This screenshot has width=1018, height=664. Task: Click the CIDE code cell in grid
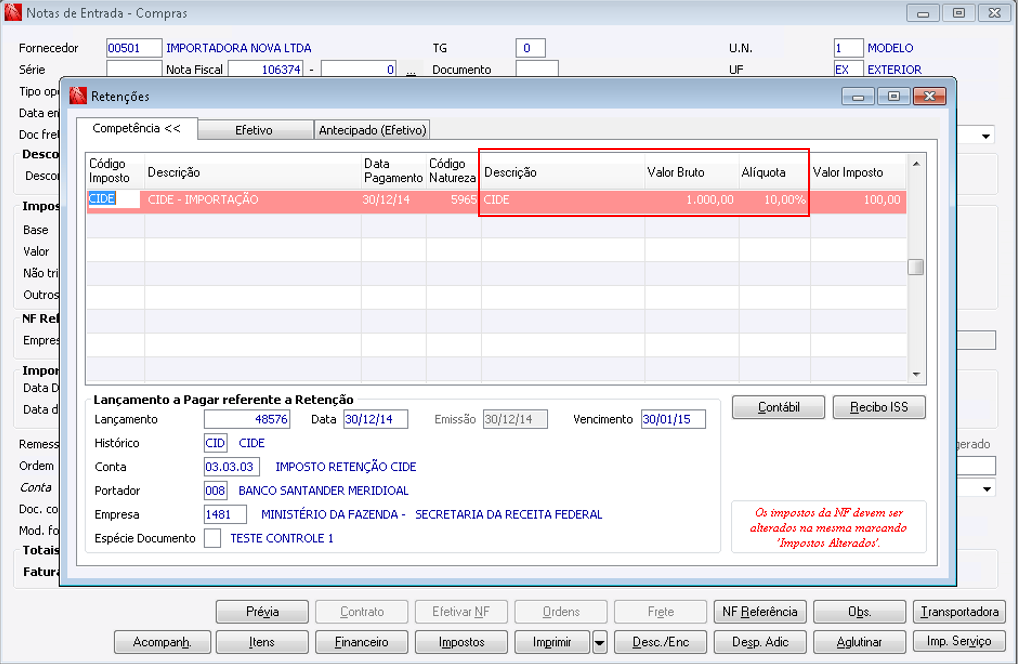coord(115,199)
